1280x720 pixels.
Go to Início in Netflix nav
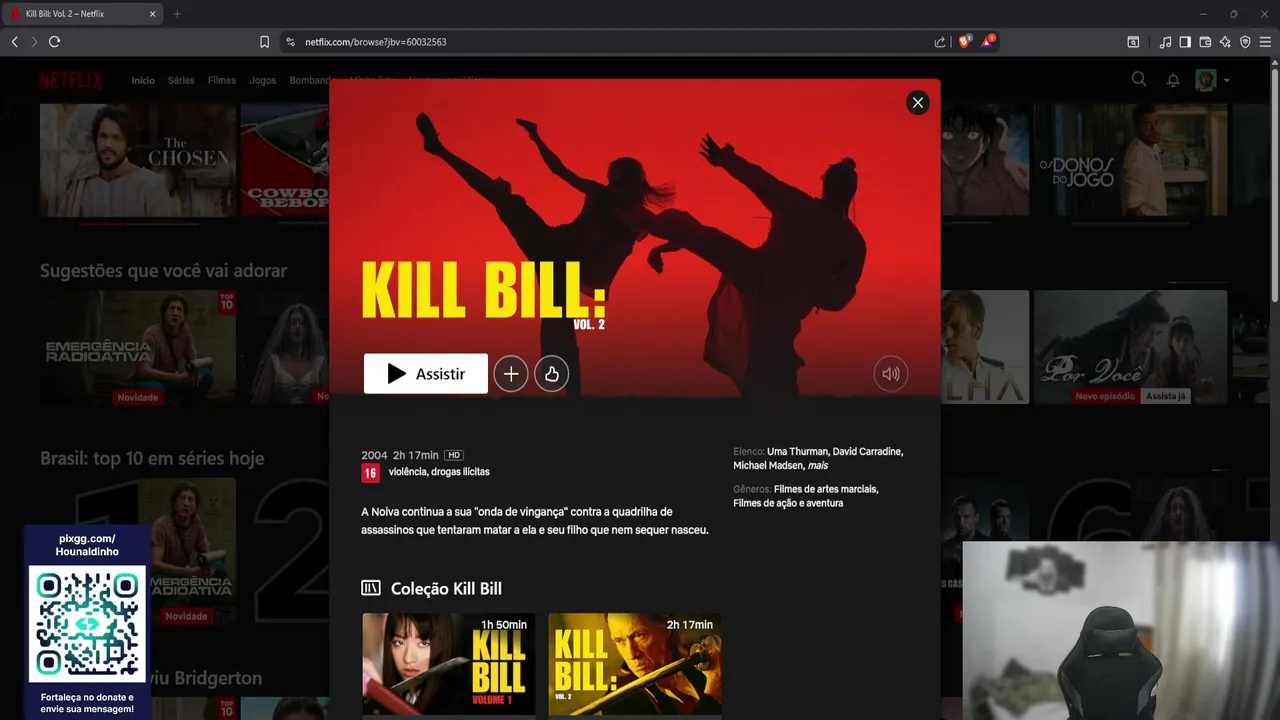(x=143, y=81)
